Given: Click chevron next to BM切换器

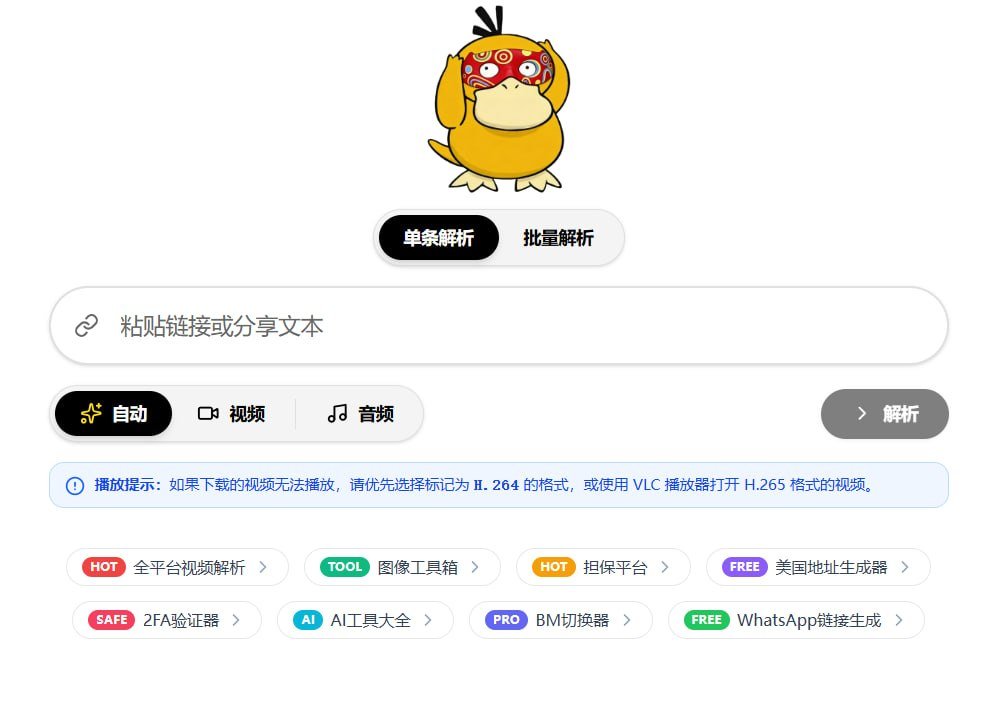Looking at the screenshot, I should pos(628,619).
